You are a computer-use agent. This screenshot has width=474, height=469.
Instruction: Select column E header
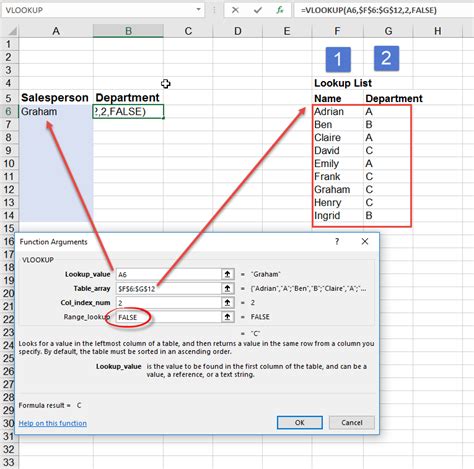(x=287, y=31)
